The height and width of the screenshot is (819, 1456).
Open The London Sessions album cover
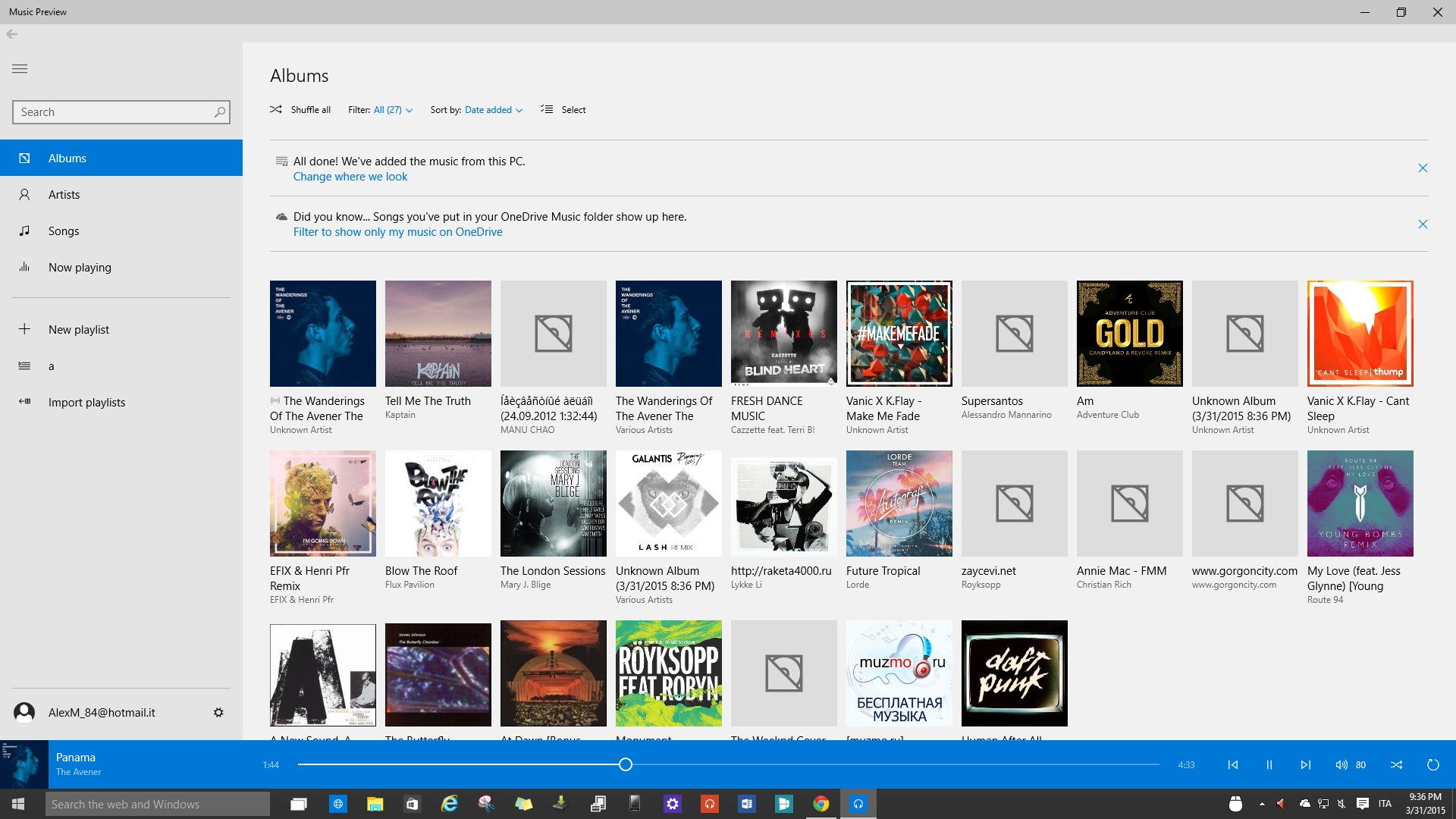[x=554, y=504]
